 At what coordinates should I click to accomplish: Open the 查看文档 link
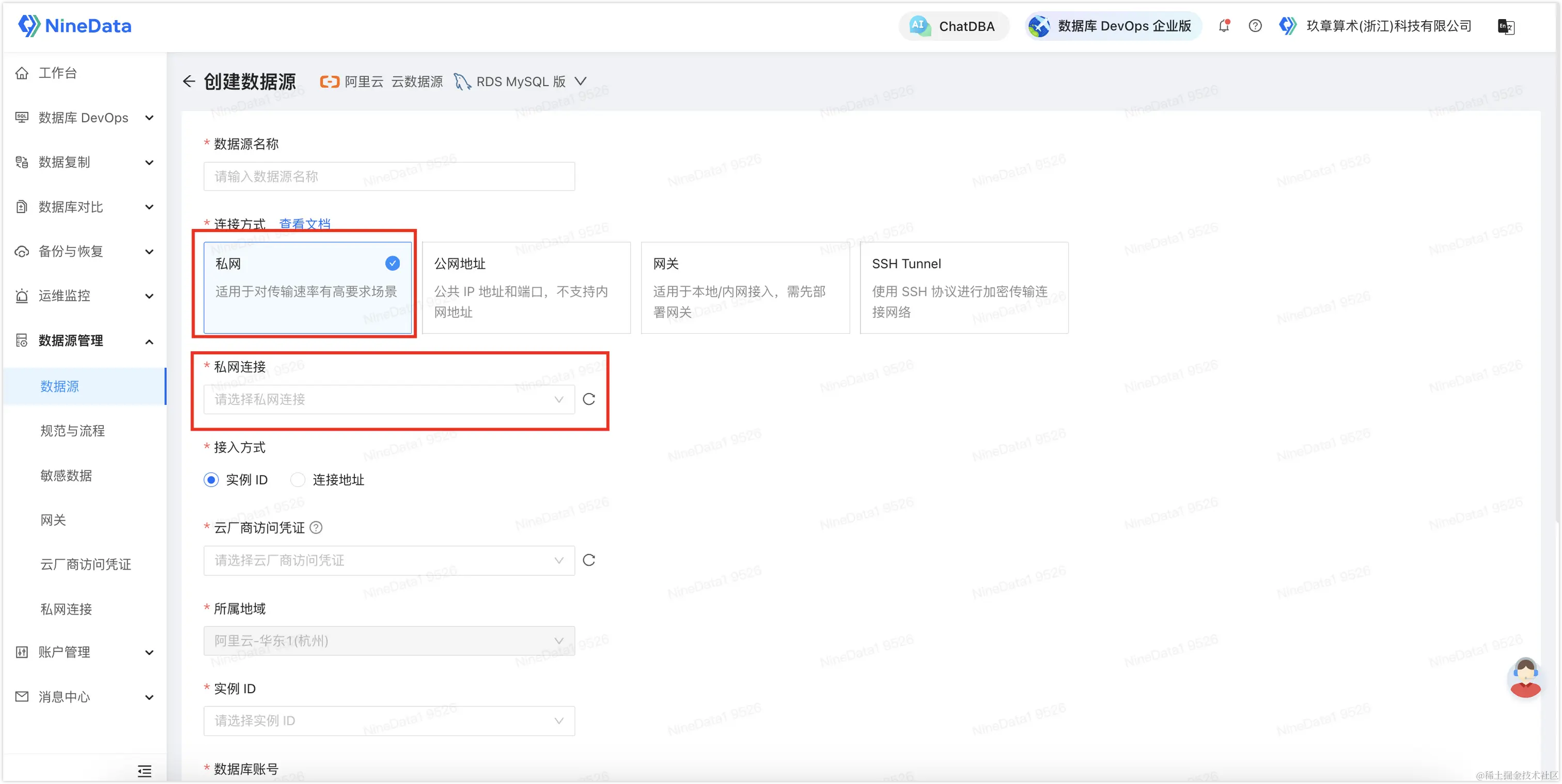pos(304,224)
